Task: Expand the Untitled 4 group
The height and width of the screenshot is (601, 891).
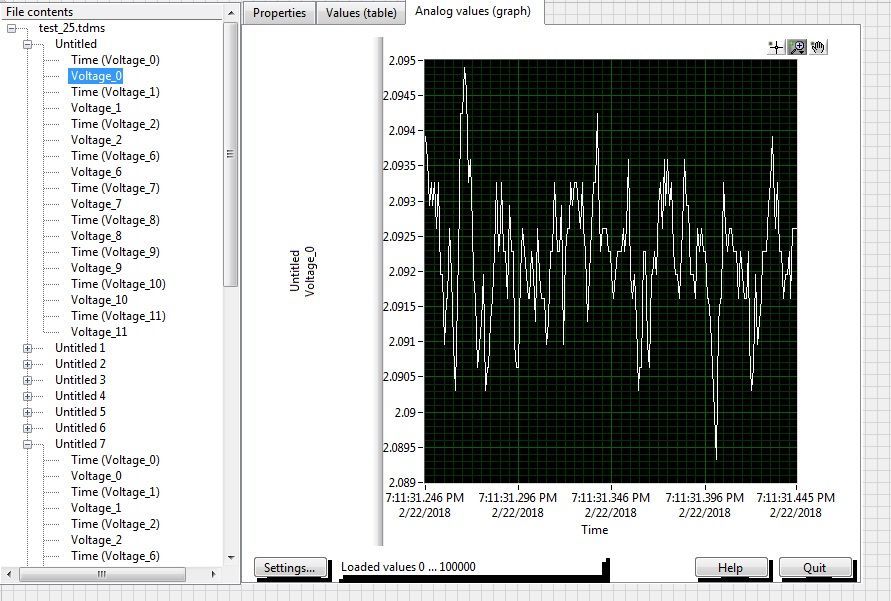Action: coord(27,396)
